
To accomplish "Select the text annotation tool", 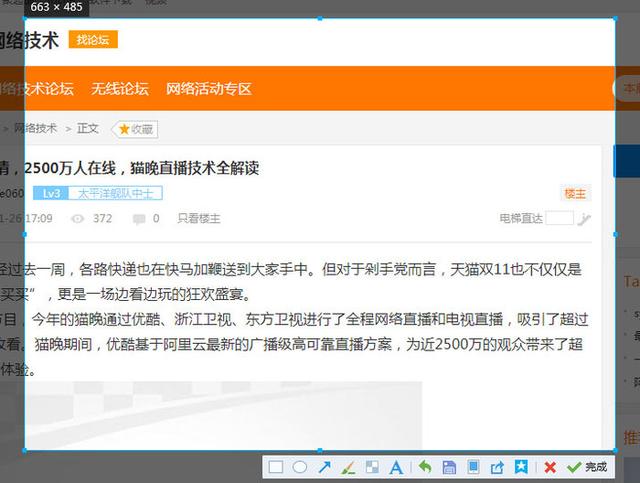I will coord(396,467).
